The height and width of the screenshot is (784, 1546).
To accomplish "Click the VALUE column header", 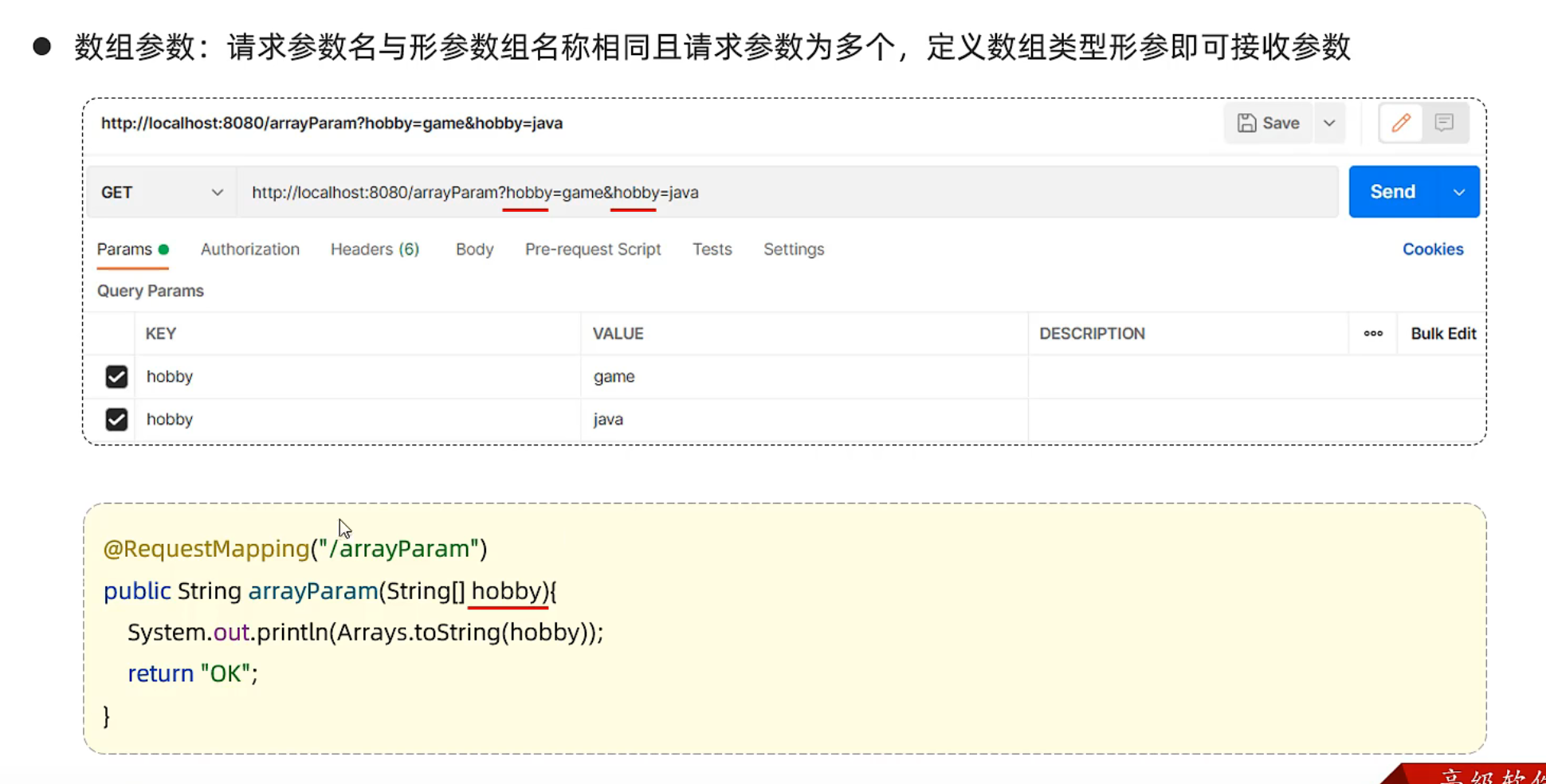I will [618, 334].
